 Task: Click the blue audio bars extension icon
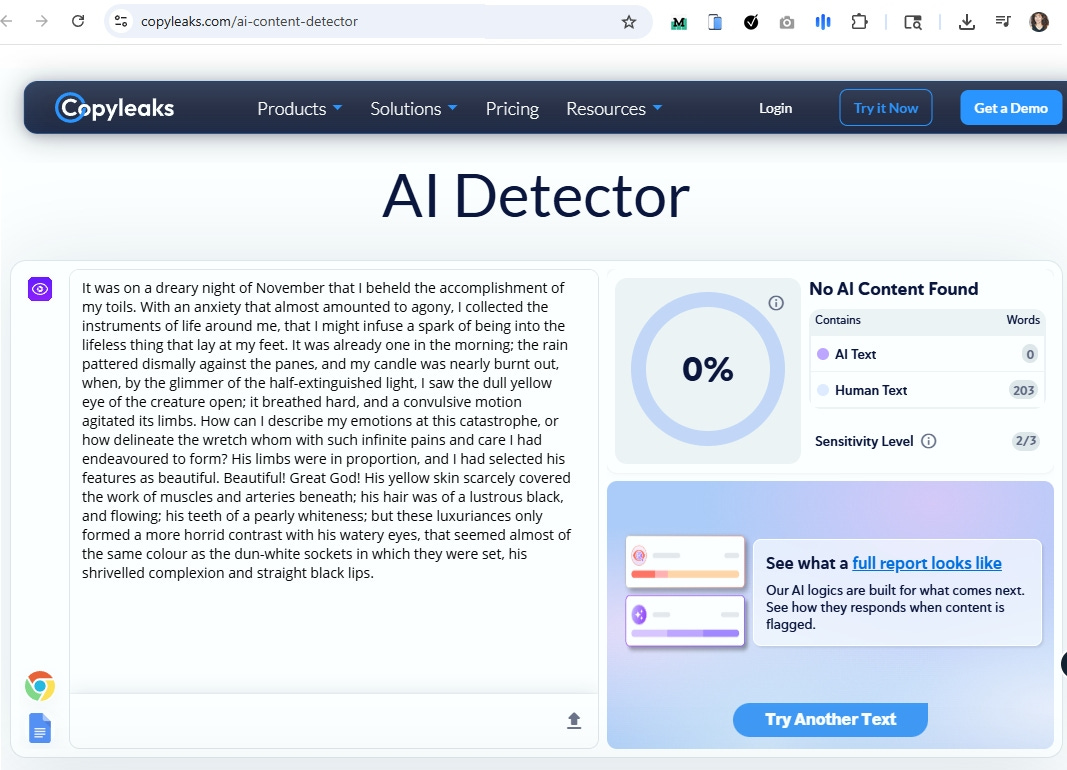point(823,22)
